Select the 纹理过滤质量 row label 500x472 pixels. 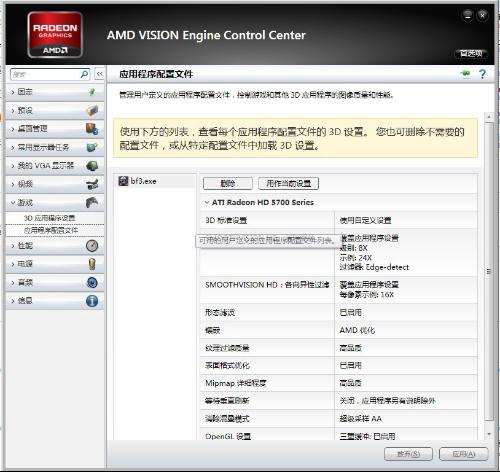pyautogui.click(x=227, y=348)
